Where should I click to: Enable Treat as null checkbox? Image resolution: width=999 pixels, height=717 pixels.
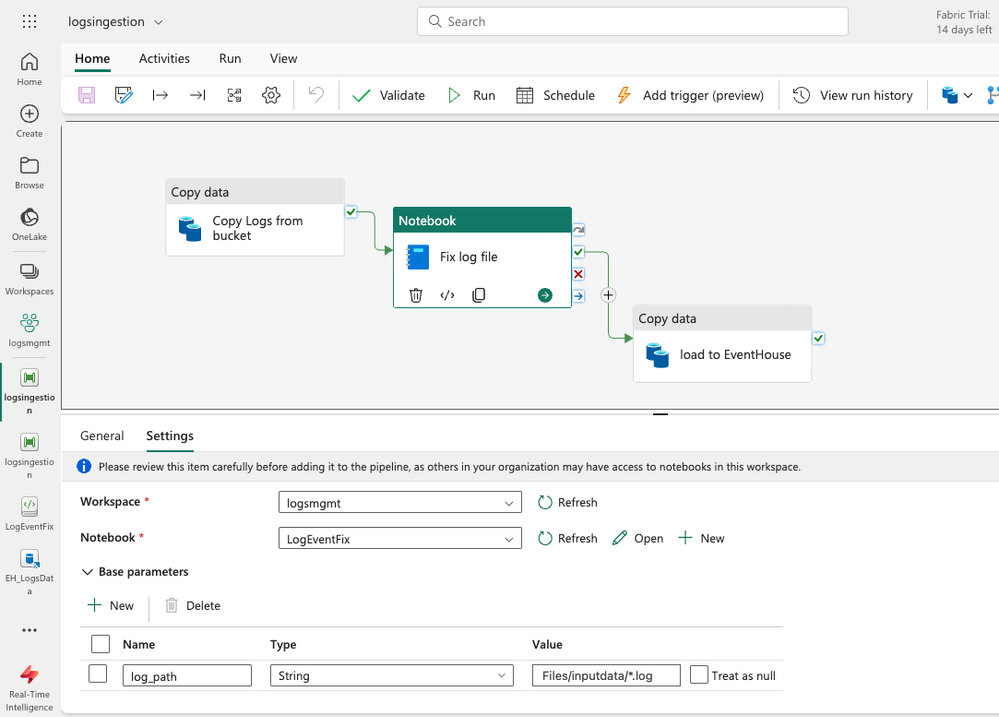point(699,675)
